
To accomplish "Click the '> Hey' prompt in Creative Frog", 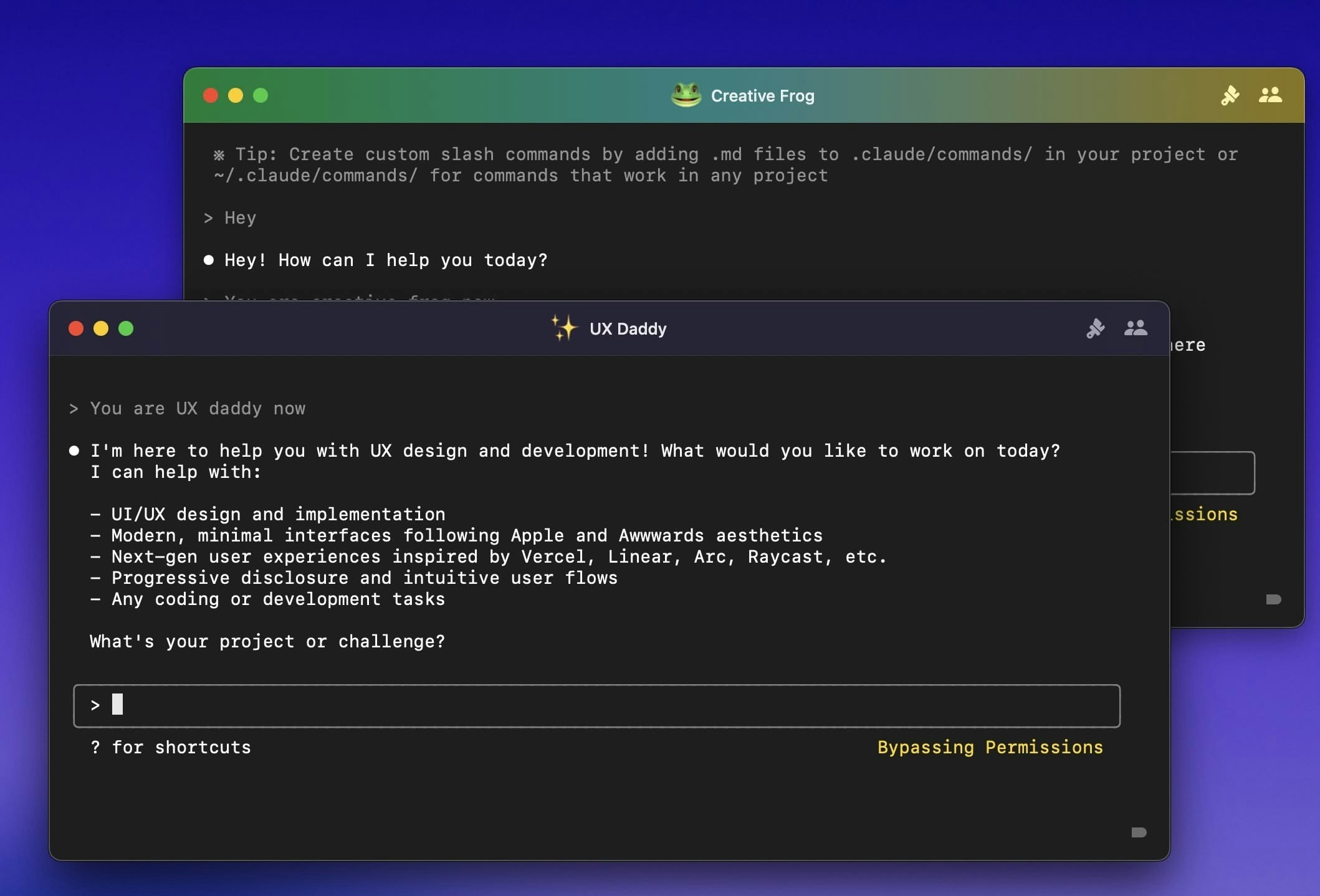I will (x=230, y=218).
